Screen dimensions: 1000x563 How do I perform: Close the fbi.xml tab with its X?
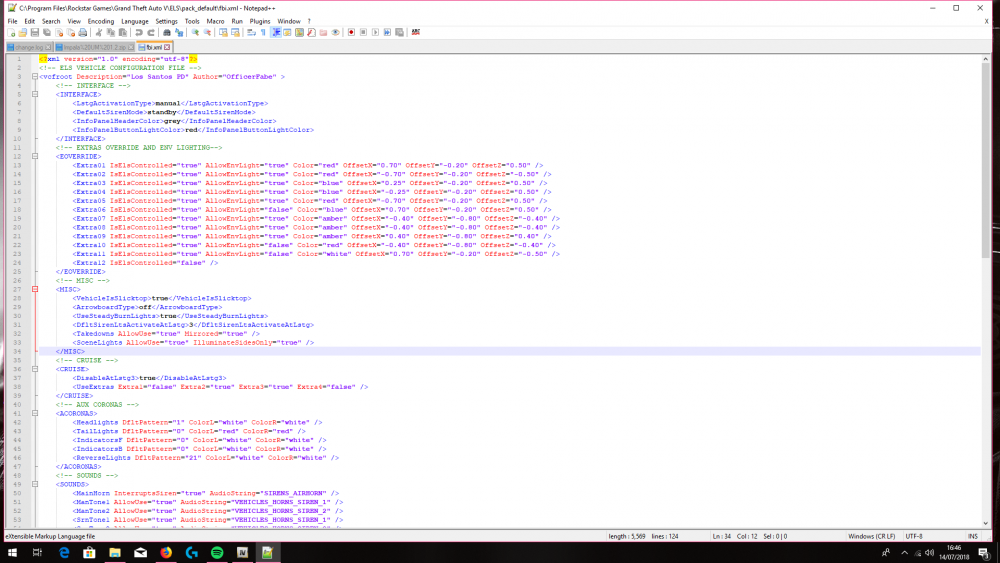(167, 47)
